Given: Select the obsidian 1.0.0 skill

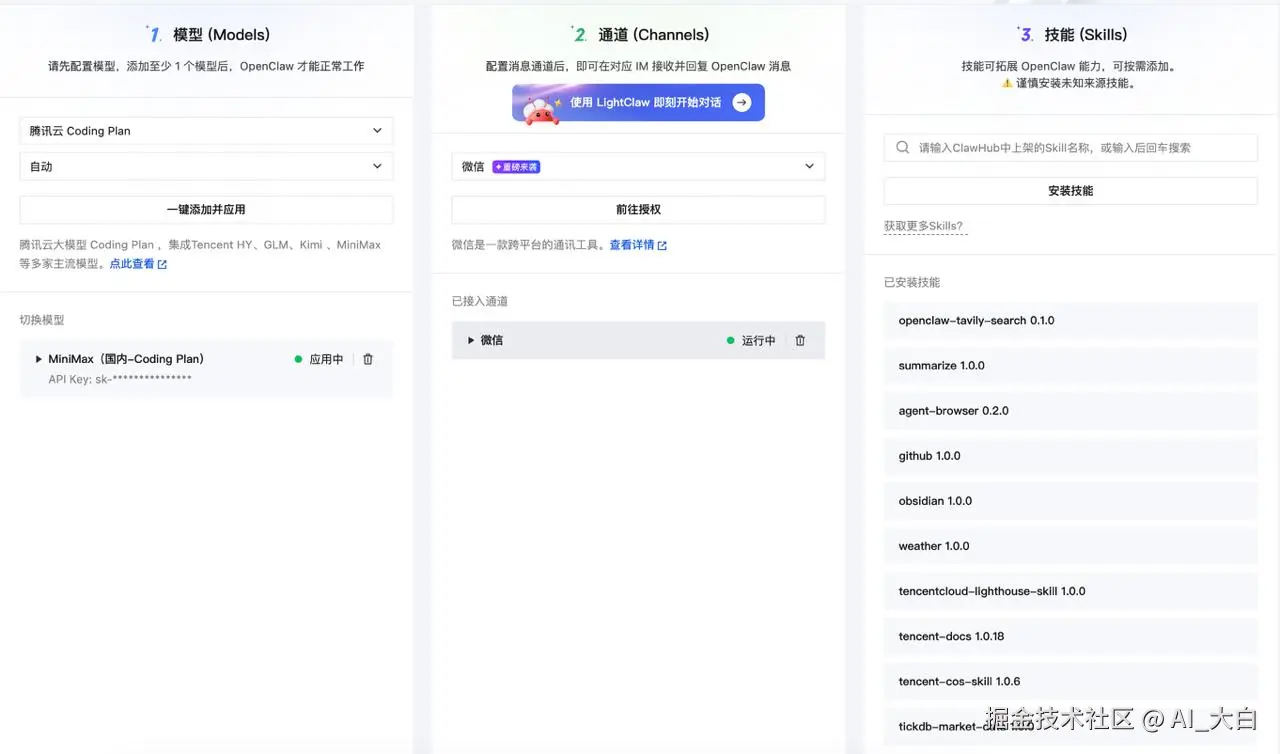Looking at the screenshot, I should [x=1070, y=501].
